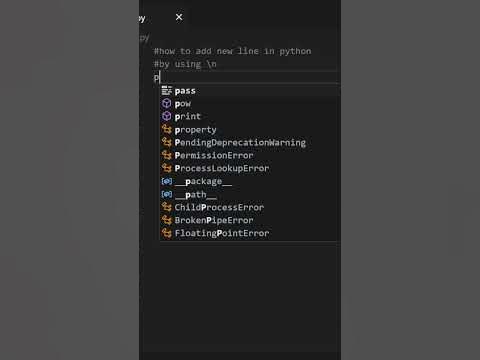Click the keyword icon beside 'pass'
Viewport: 480px width, 360px height.
[x=167, y=90]
